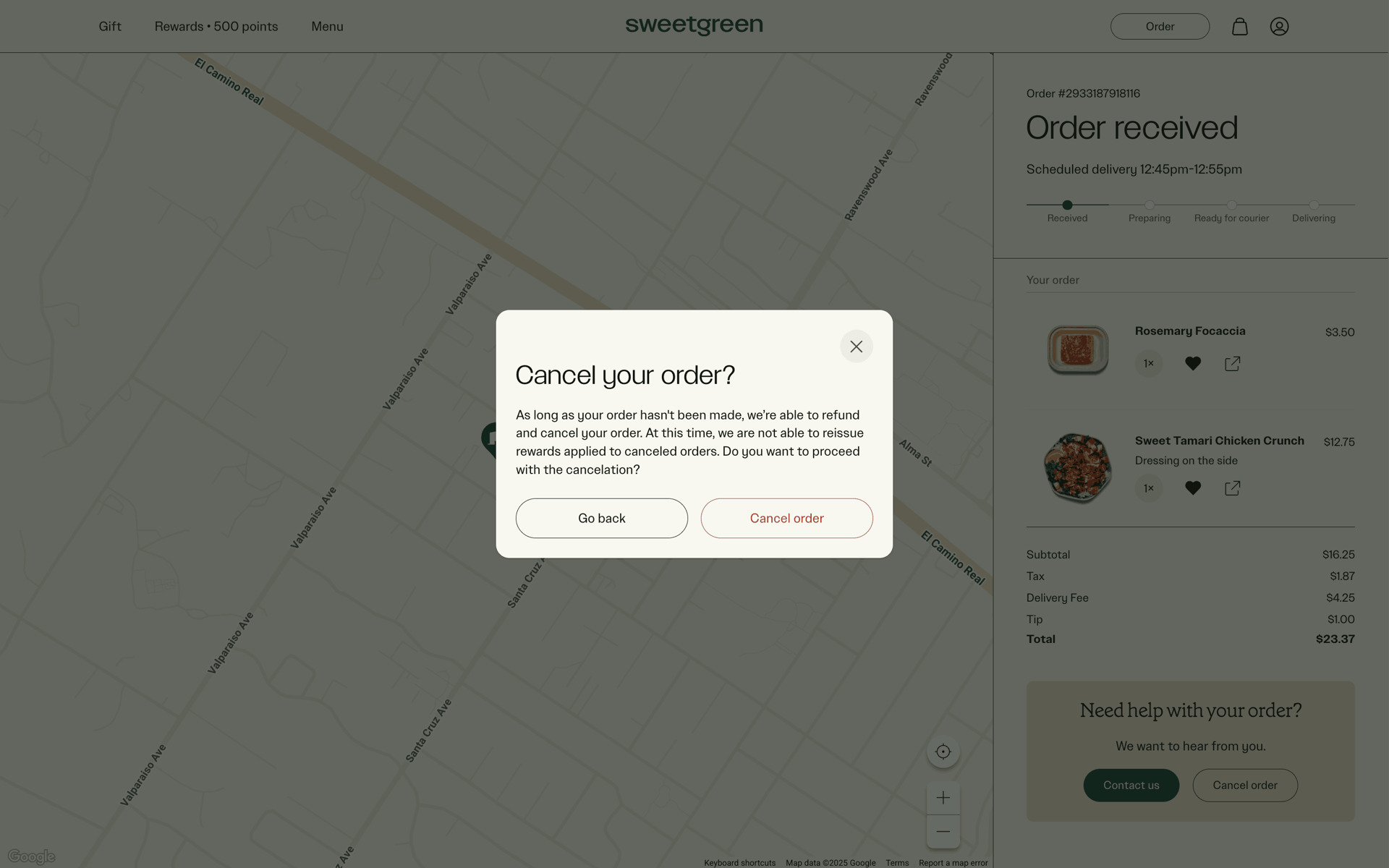Click Go back in the dialog

601,518
